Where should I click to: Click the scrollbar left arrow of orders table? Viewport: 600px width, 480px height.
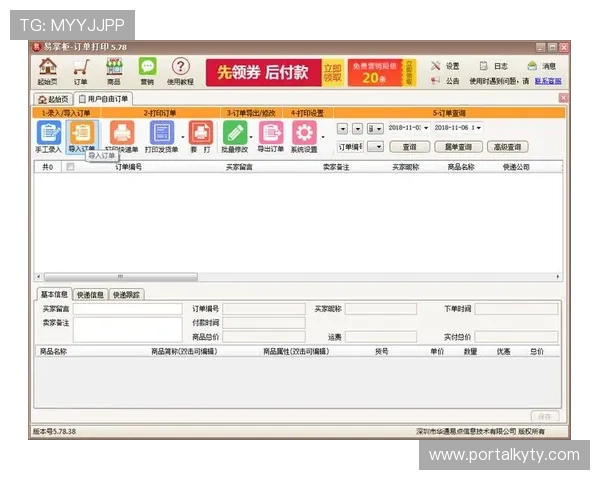coord(38,276)
